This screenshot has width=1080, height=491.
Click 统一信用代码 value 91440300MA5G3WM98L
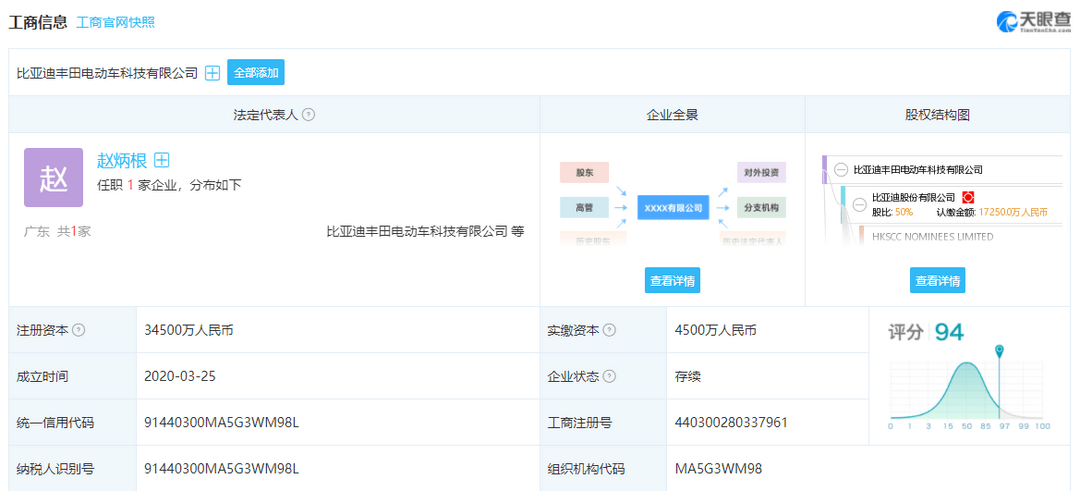(222, 423)
